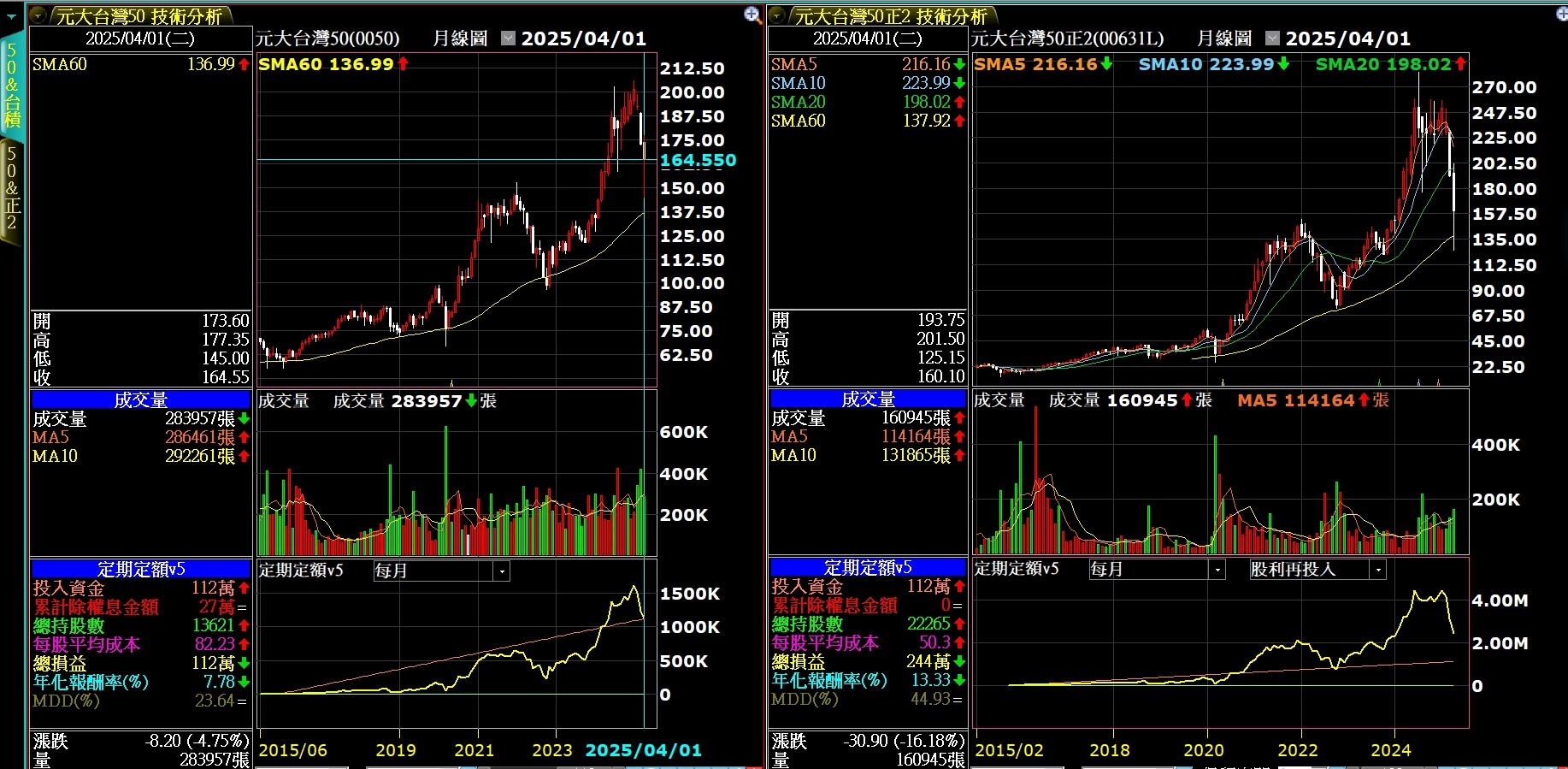Screen dimensions: 1568x769
Task: Click green down arrow next to 成交量 283957
Action: pos(471,401)
